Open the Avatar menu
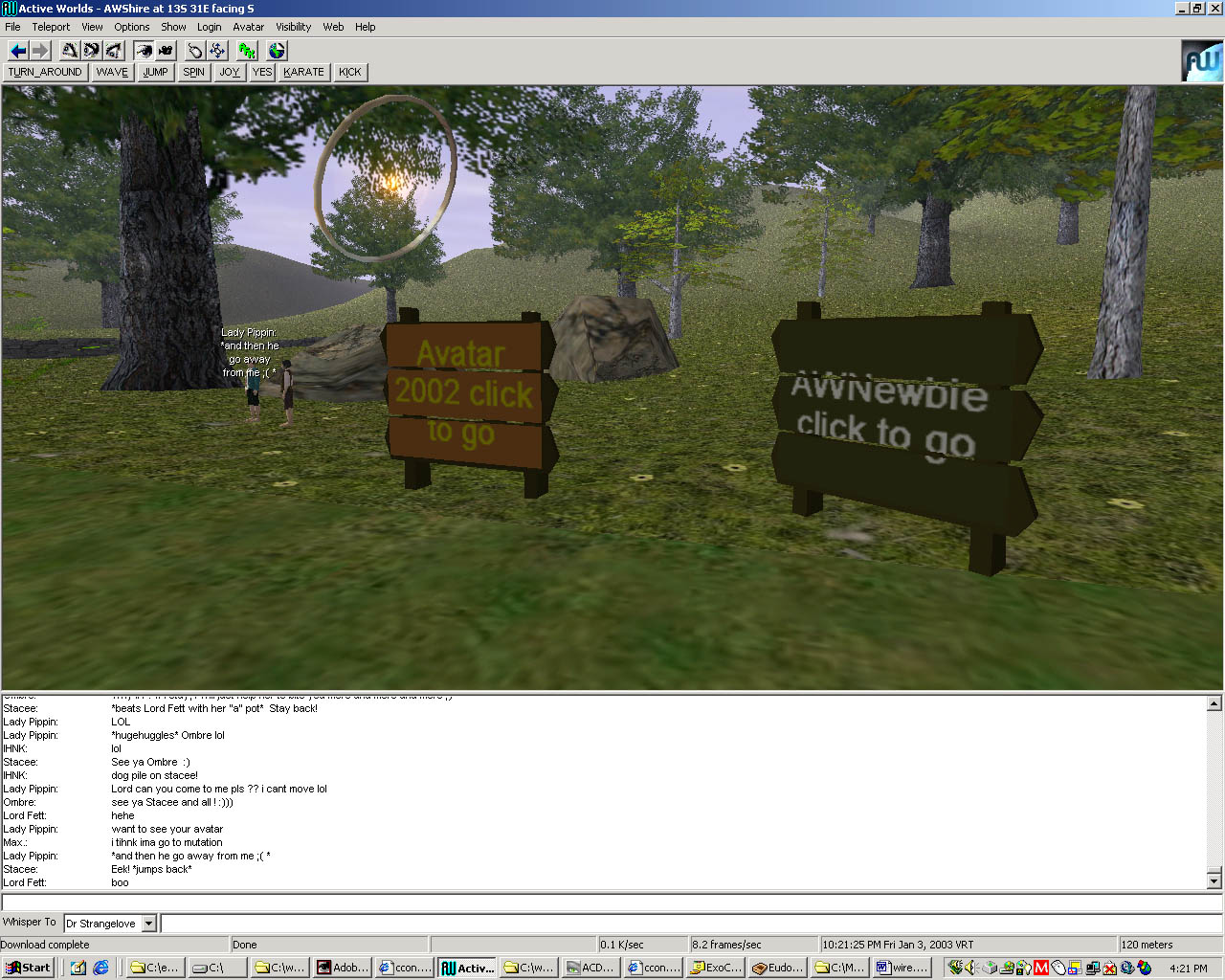Image resolution: width=1225 pixels, height=980 pixels. click(248, 27)
